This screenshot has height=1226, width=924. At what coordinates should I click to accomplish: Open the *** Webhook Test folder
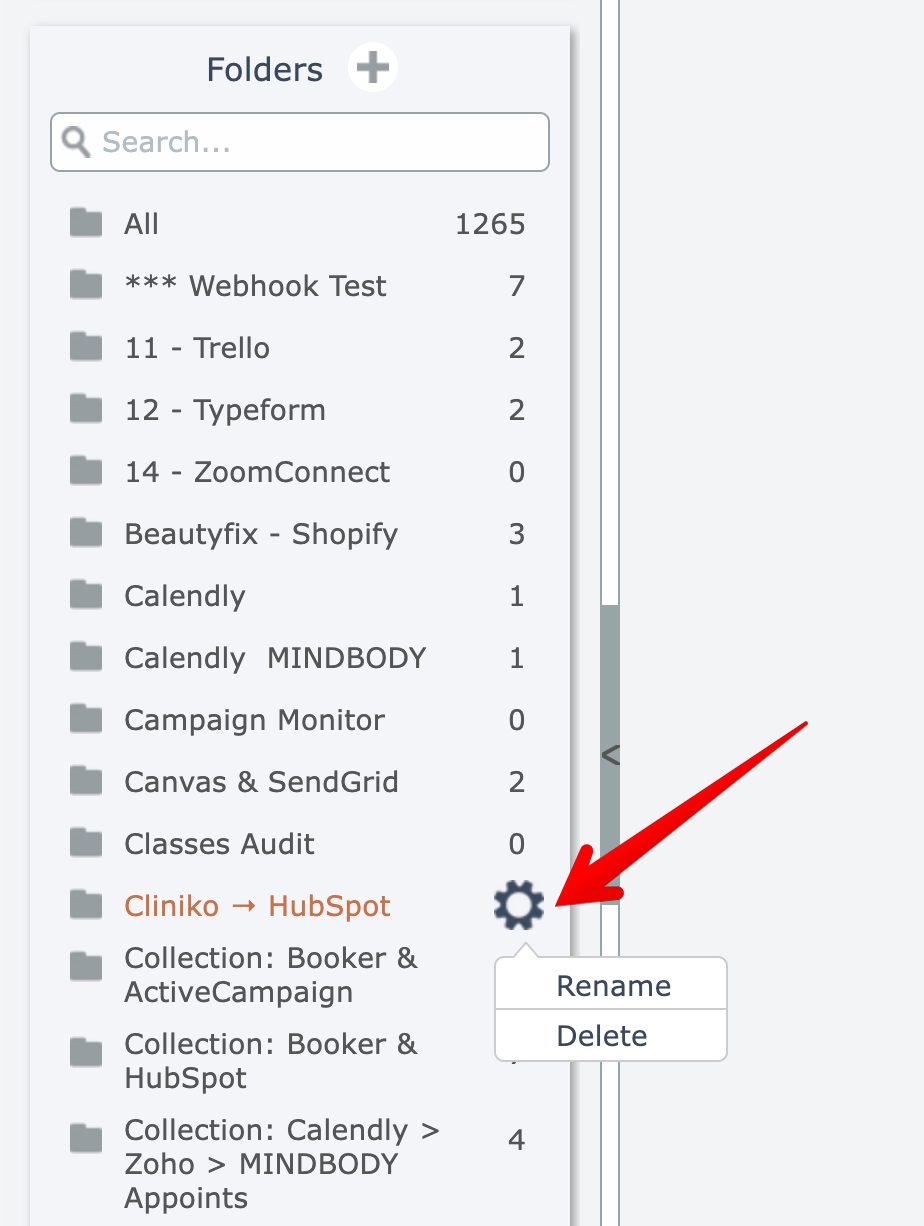(x=255, y=286)
